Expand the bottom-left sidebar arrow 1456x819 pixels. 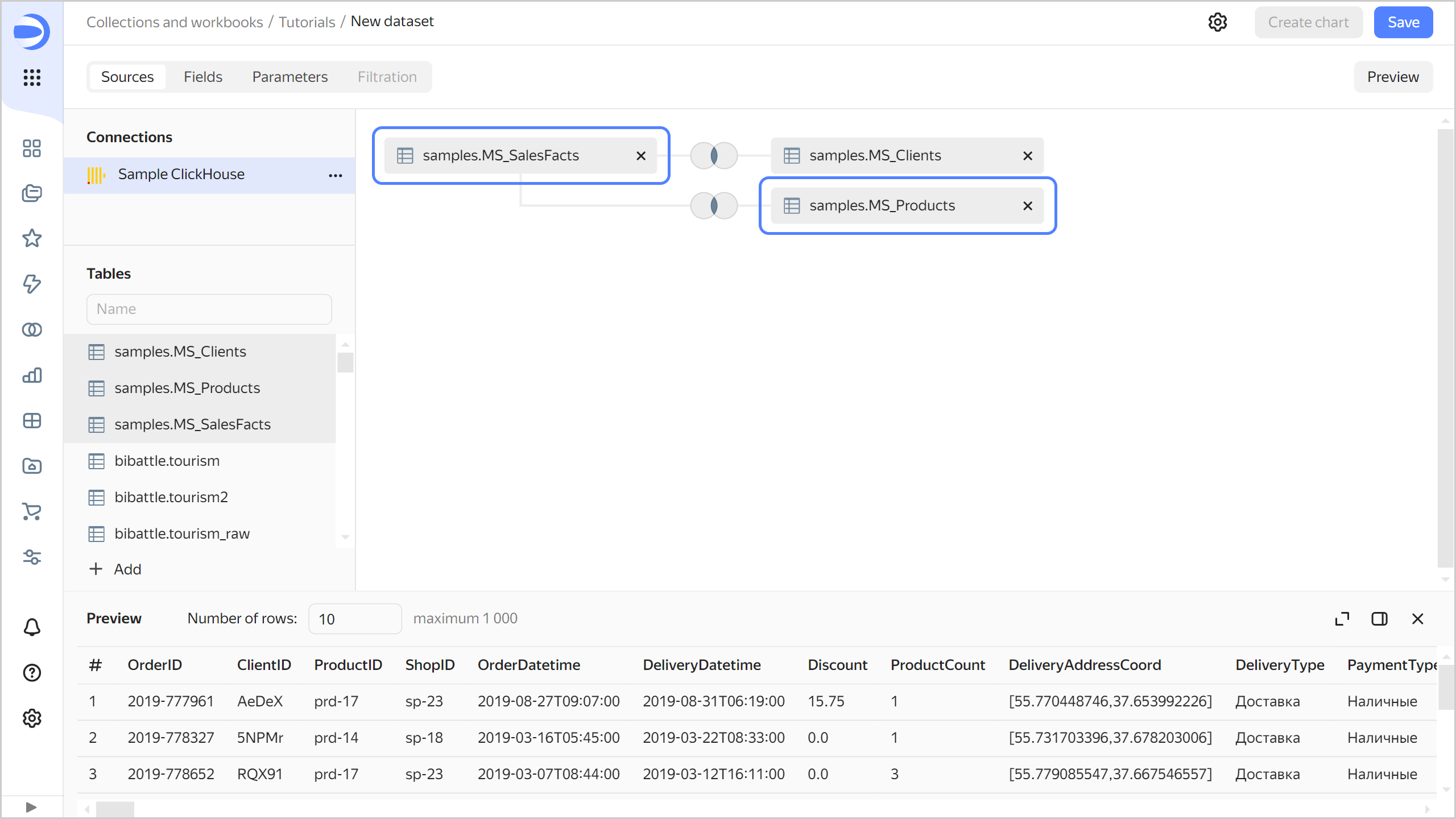31,807
